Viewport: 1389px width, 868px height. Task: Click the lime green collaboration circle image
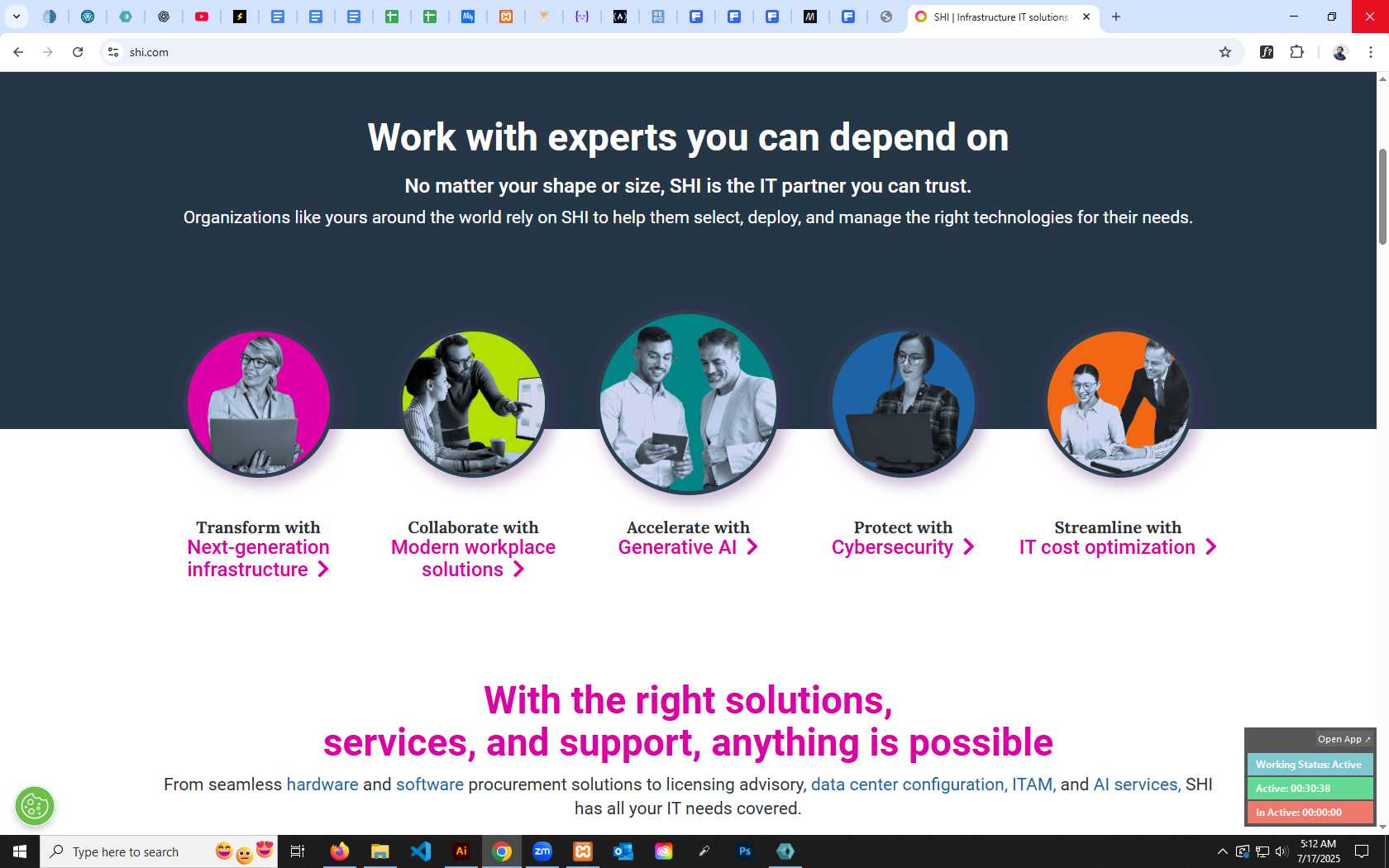pos(474,404)
